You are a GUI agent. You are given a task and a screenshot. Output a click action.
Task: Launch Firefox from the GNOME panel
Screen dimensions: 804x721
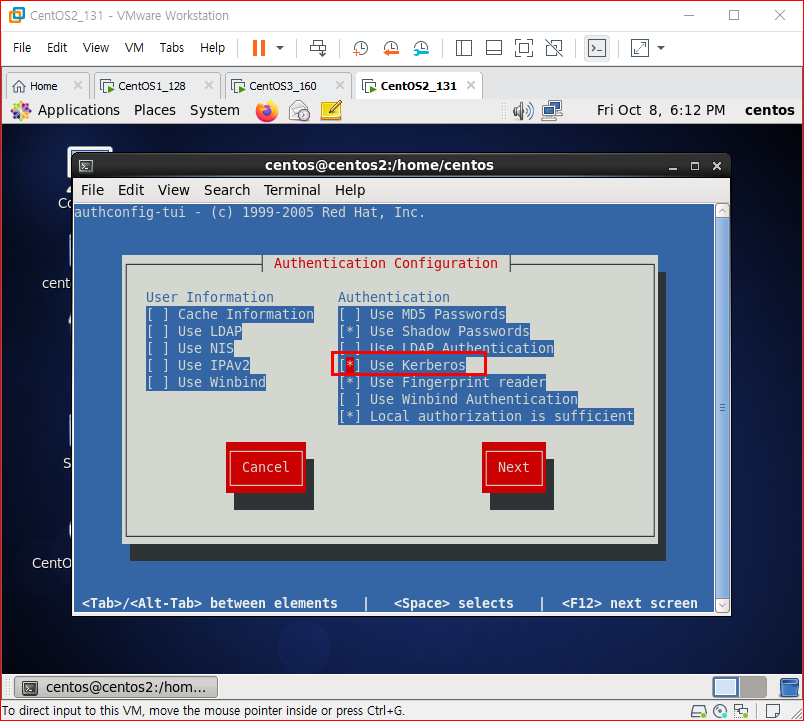pos(267,111)
